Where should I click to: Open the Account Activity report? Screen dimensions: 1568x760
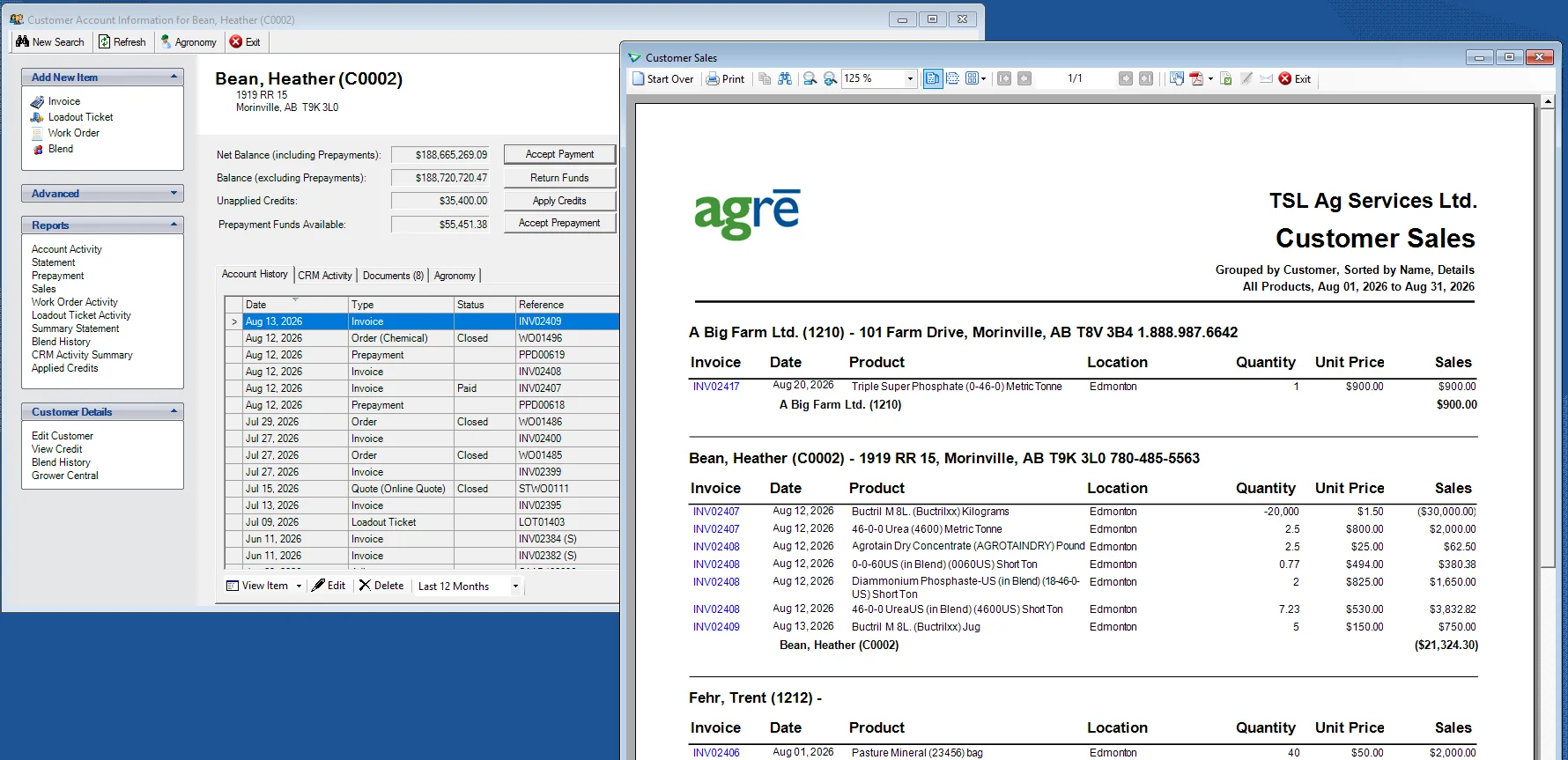pos(67,249)
